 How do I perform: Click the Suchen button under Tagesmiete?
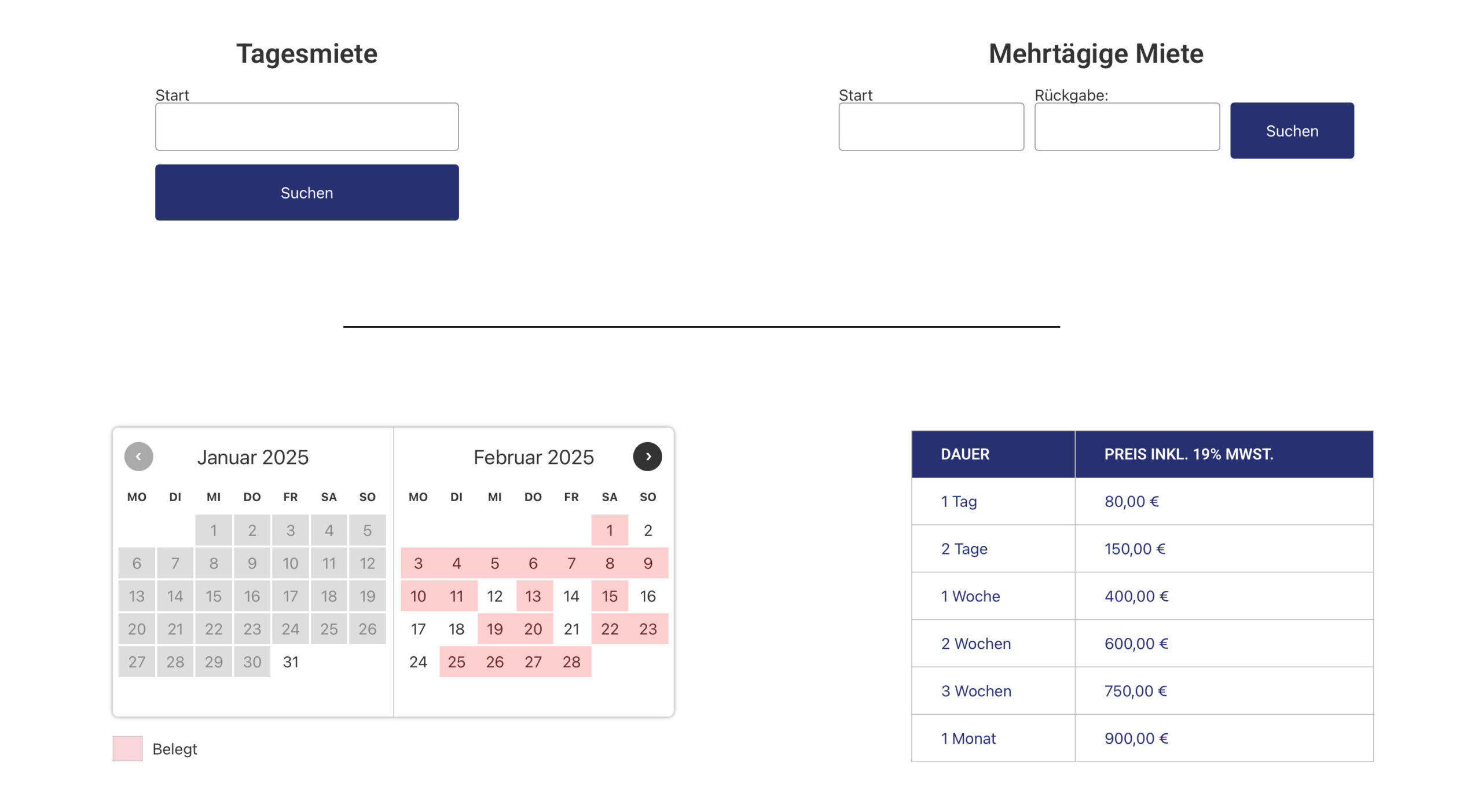(307, 193)
